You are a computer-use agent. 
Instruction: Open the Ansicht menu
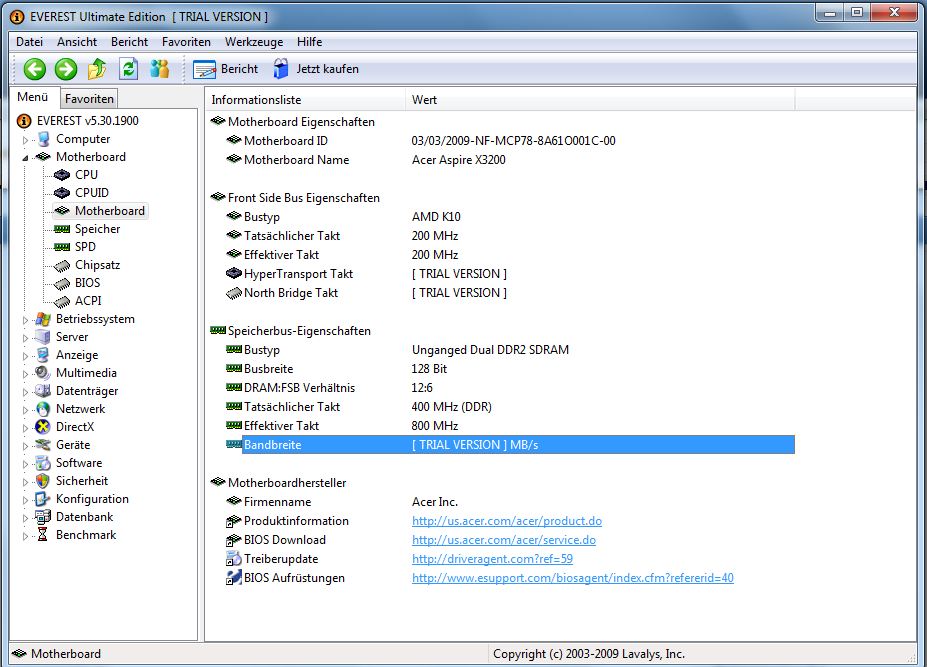(77, 42)
